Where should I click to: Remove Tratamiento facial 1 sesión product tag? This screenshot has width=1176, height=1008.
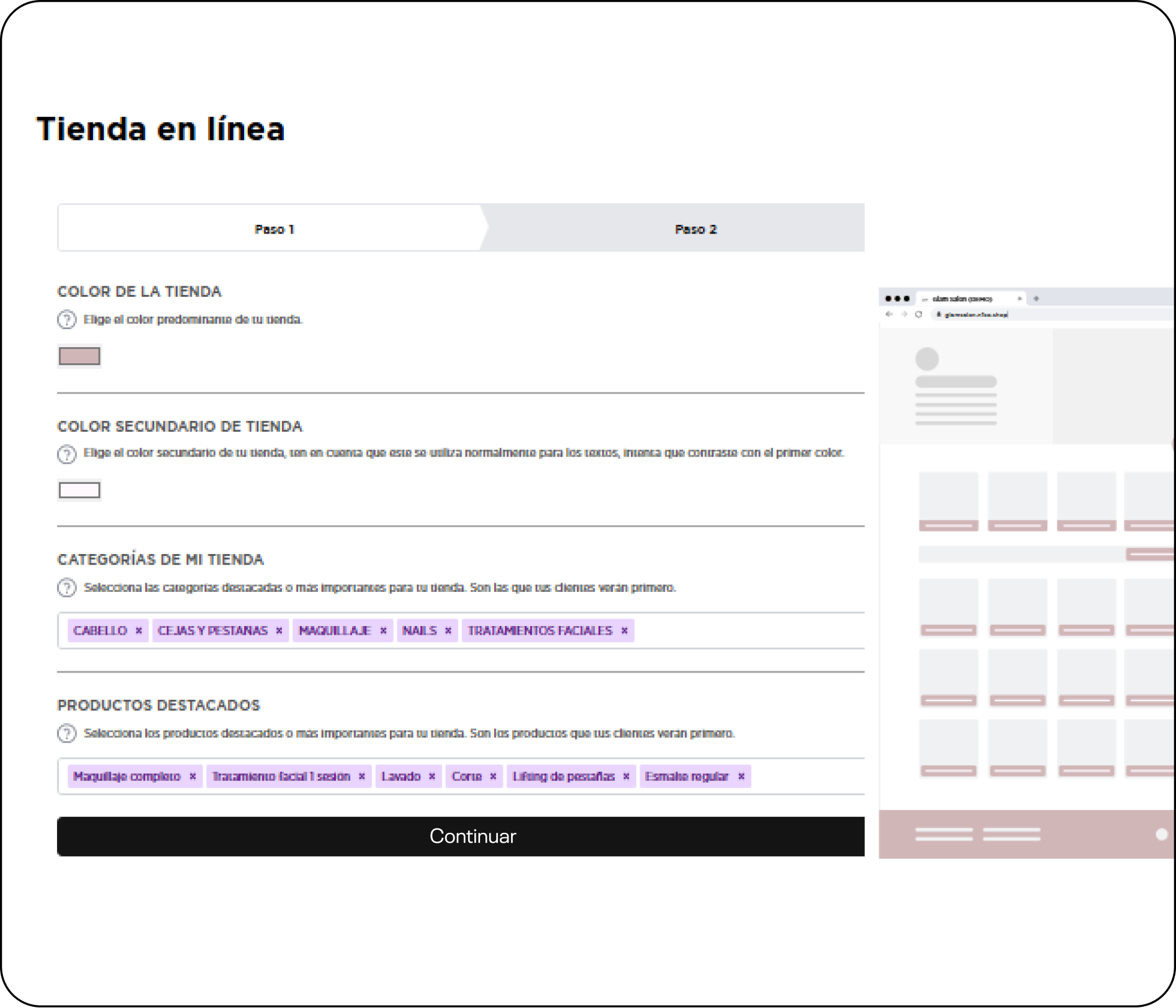coord(362,776)
